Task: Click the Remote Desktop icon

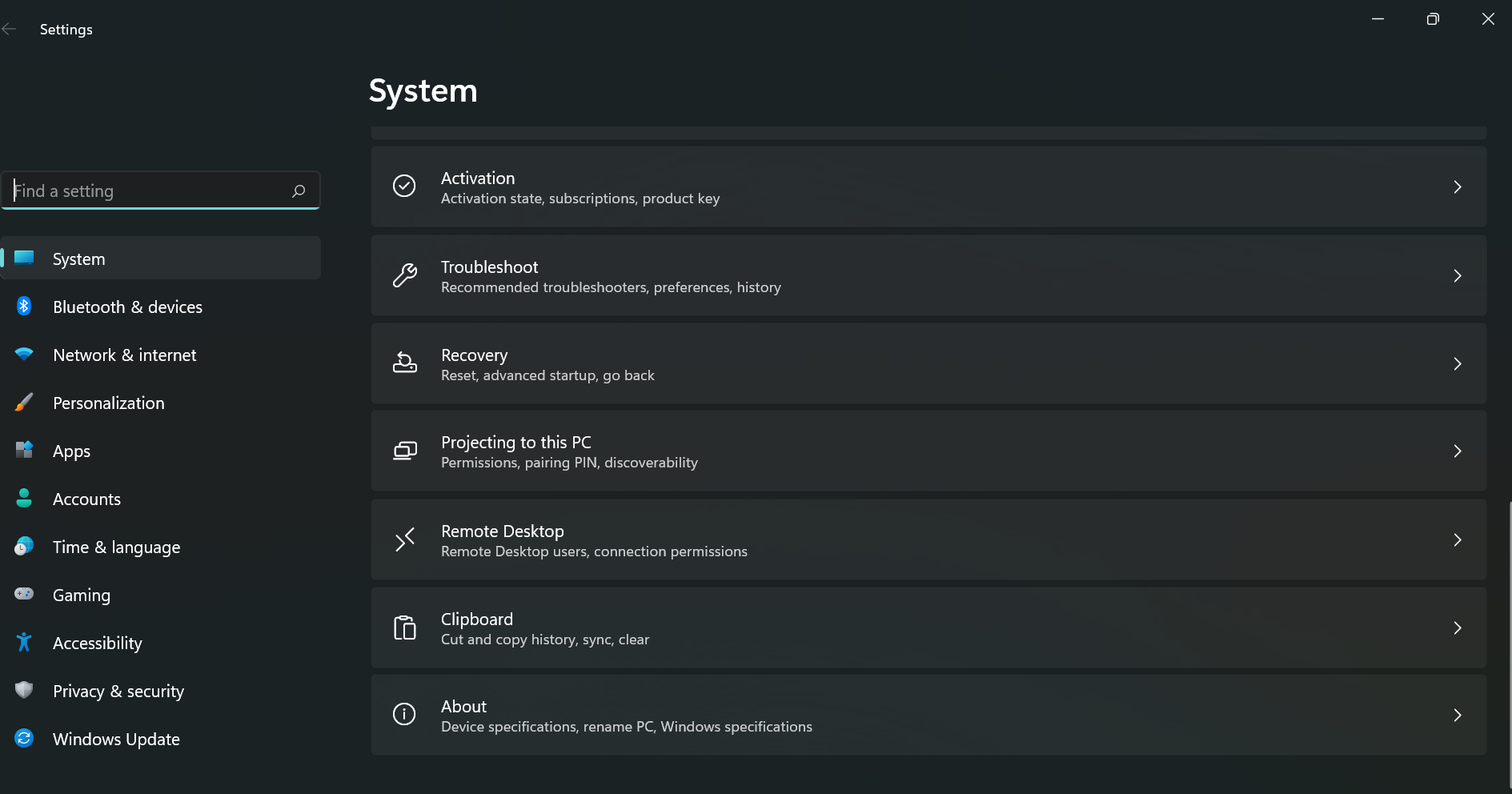Action: point(404,539)
